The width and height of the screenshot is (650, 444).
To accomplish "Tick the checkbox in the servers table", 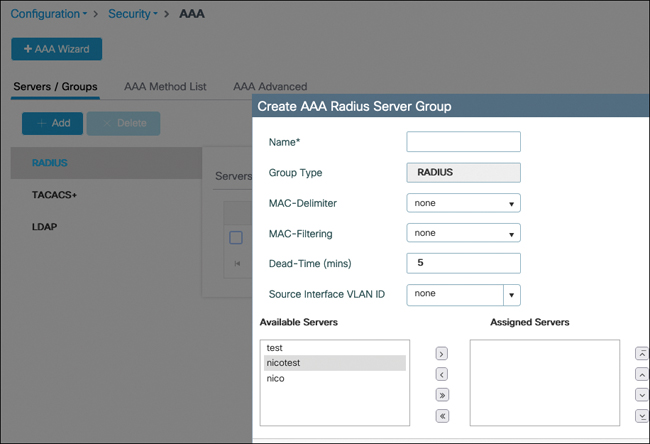I will click(236, 237).
